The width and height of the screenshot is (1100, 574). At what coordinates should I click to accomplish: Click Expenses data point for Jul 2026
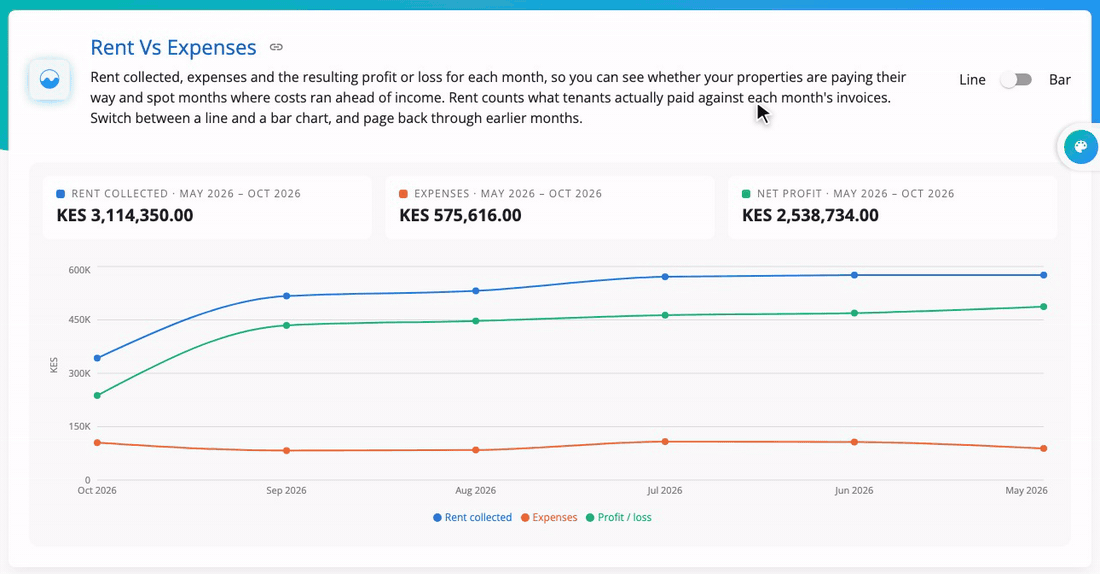665,442
